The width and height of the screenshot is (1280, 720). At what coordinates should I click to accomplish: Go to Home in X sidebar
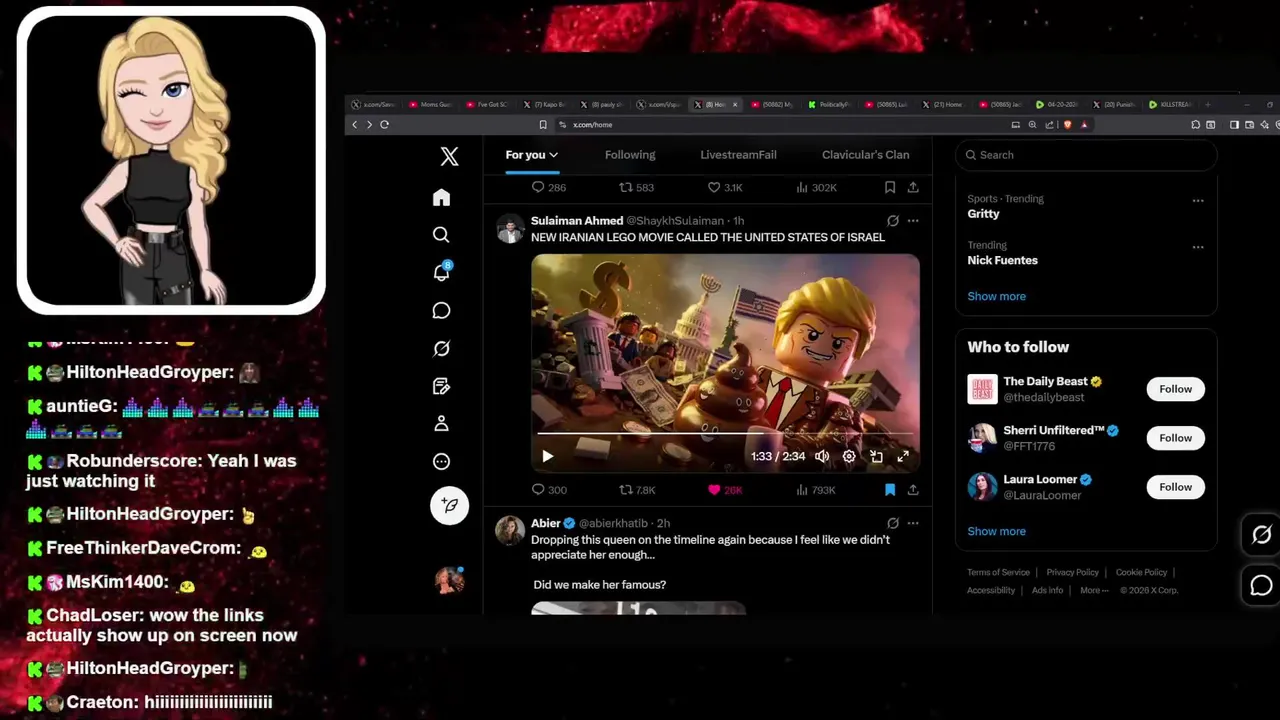pyautogui.click(x=441, y=197)
